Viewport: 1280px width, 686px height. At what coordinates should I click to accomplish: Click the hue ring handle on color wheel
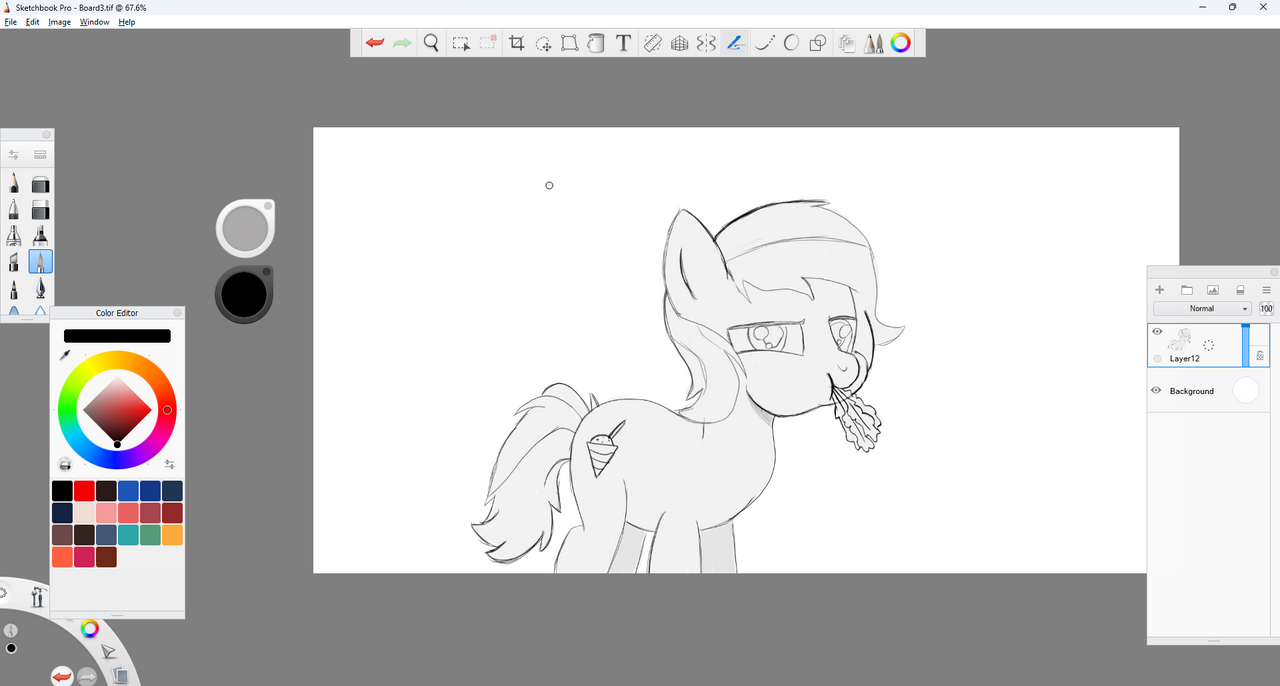pos(167,410)
